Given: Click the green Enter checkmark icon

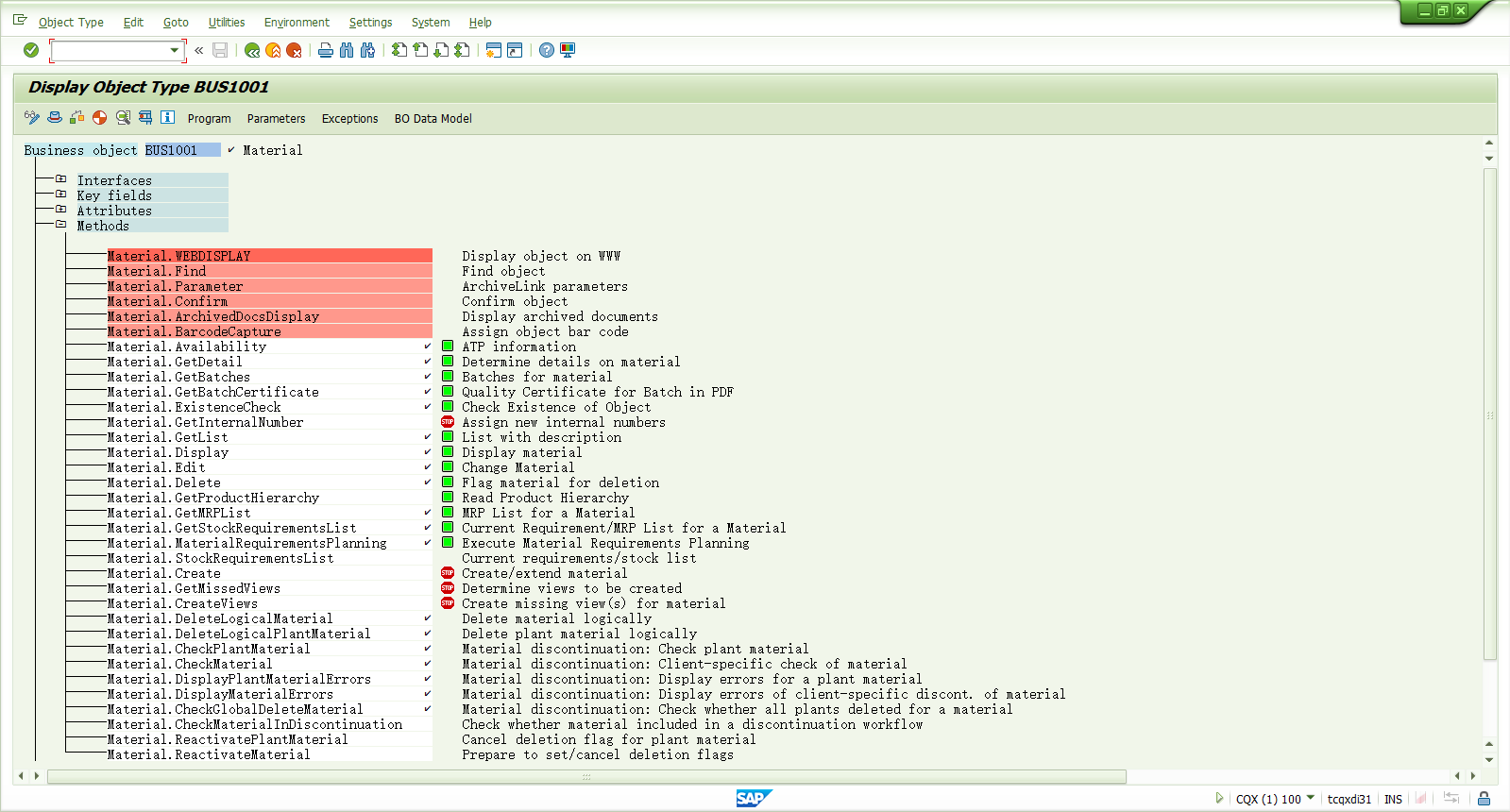Looking at the screenshot, I should point(31,50).
